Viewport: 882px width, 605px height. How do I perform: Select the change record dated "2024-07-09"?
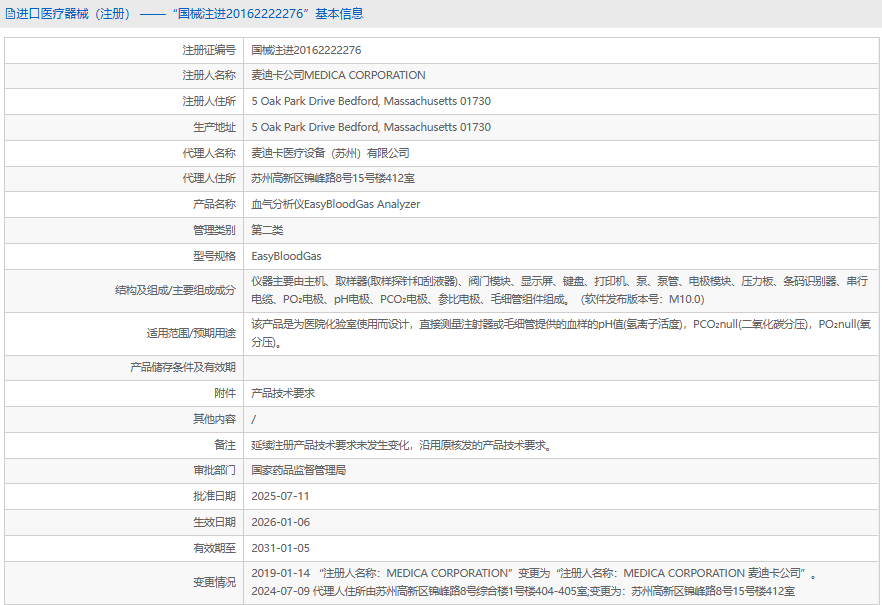point(523,591)
